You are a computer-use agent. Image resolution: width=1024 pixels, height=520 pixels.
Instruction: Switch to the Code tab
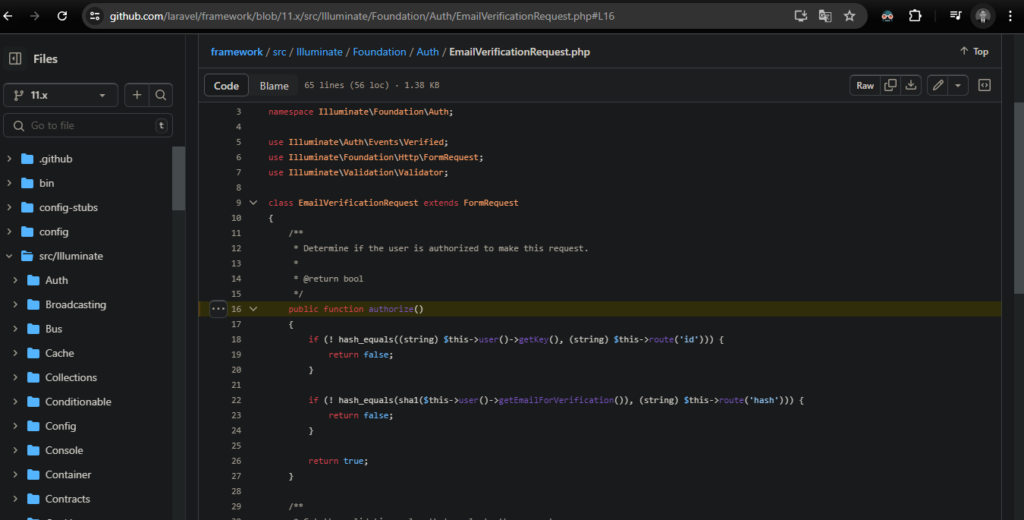pyautogui.click(x=226, y=86)
